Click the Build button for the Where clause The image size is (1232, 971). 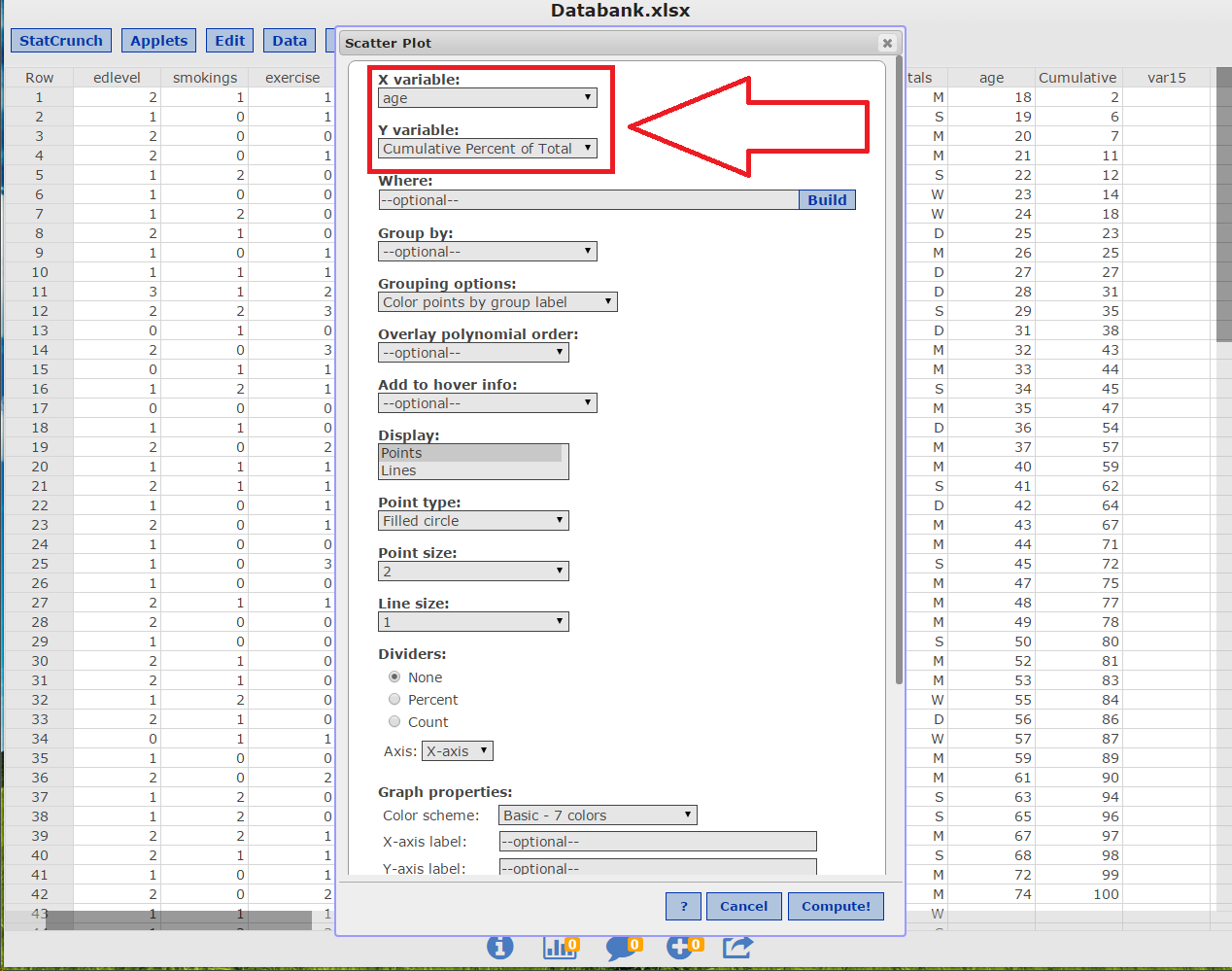point(827,200)
